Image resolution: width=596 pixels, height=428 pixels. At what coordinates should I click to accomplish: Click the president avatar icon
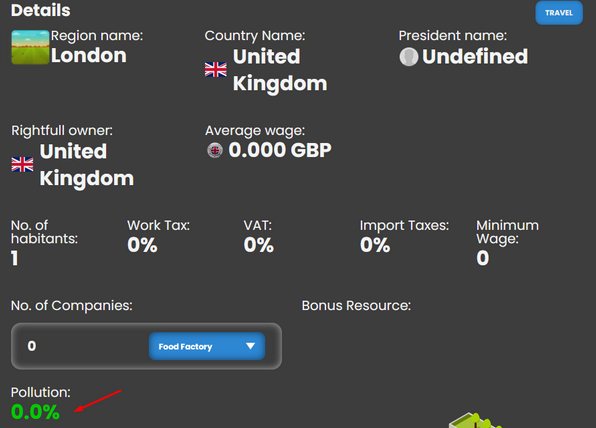[x=409, y=57]
